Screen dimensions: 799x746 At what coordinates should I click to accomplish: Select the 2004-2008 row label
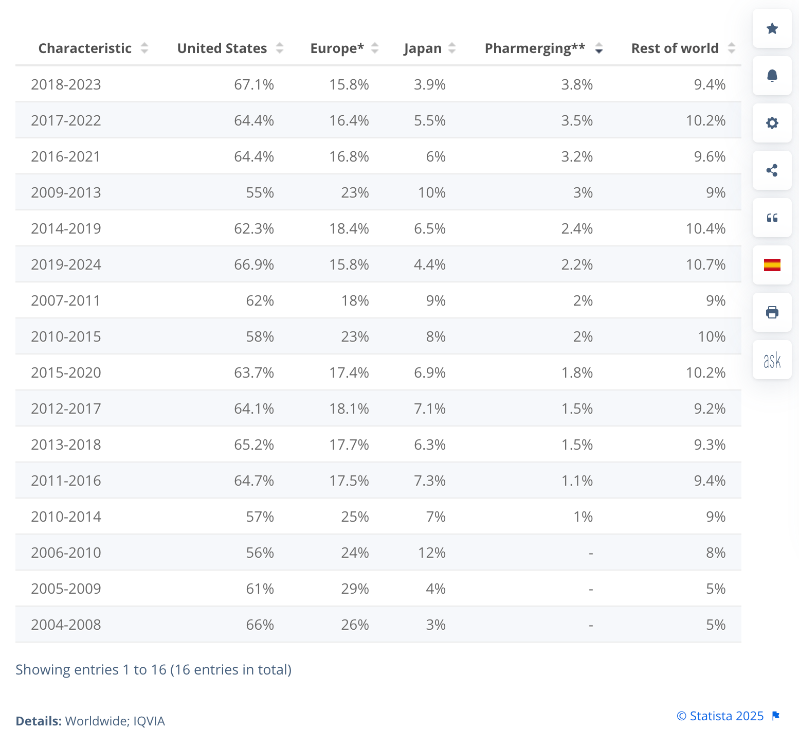pos(66,624)
